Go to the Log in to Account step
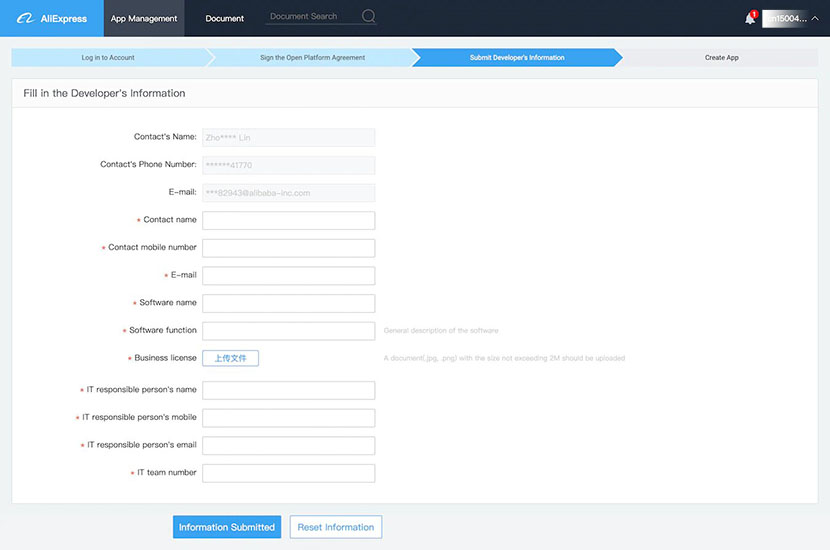Image resolution: width=830 pixels, height=550 pixels. [x=108, y=58]
